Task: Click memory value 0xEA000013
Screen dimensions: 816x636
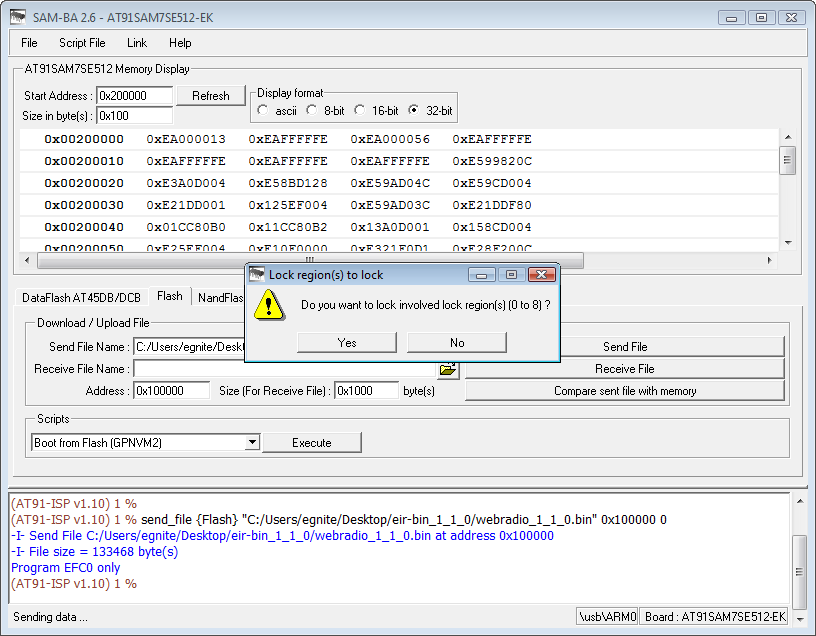Action: [x=186, y=139]
